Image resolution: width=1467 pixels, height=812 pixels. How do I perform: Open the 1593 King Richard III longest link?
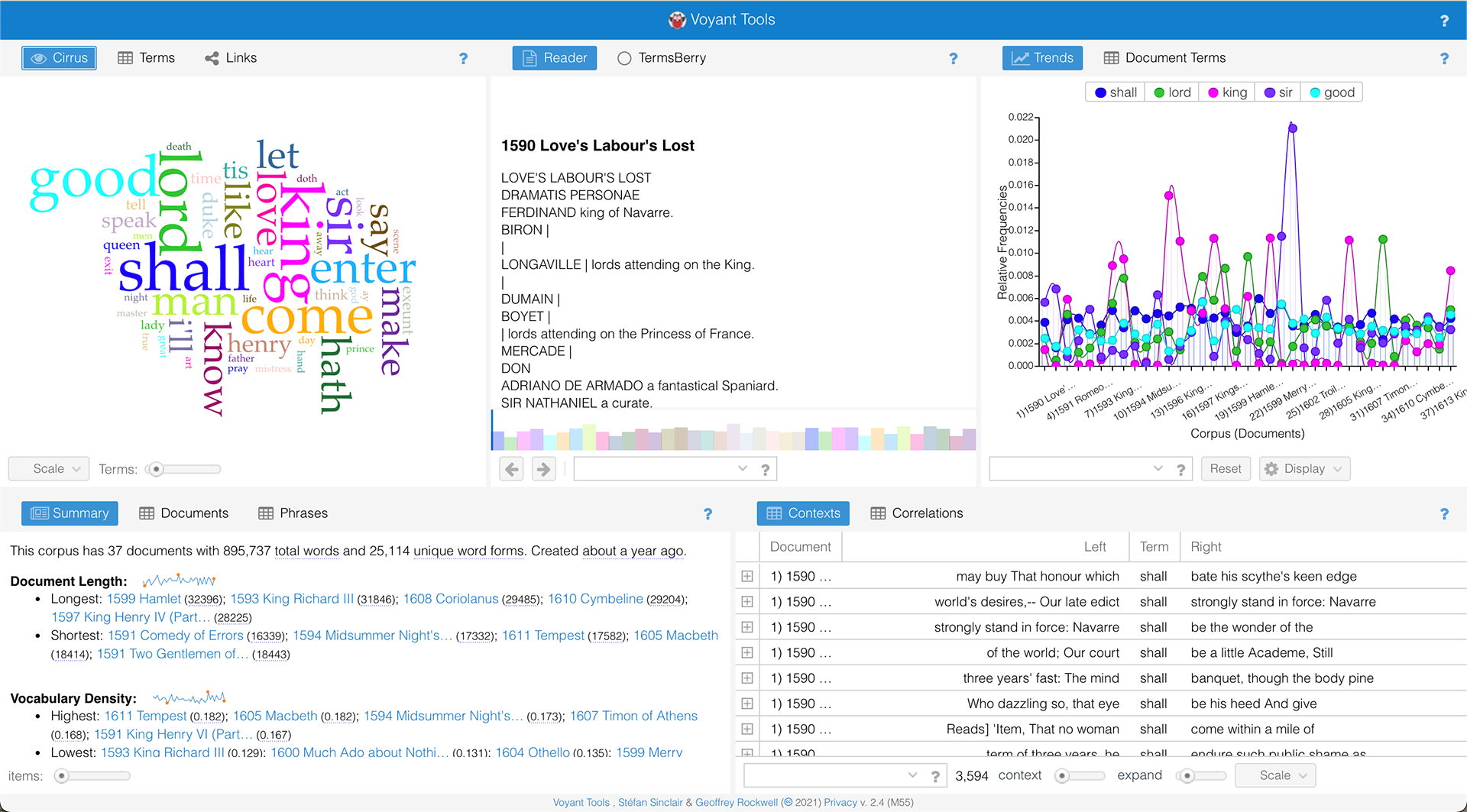pyautogui.click(x=293, y=599)
